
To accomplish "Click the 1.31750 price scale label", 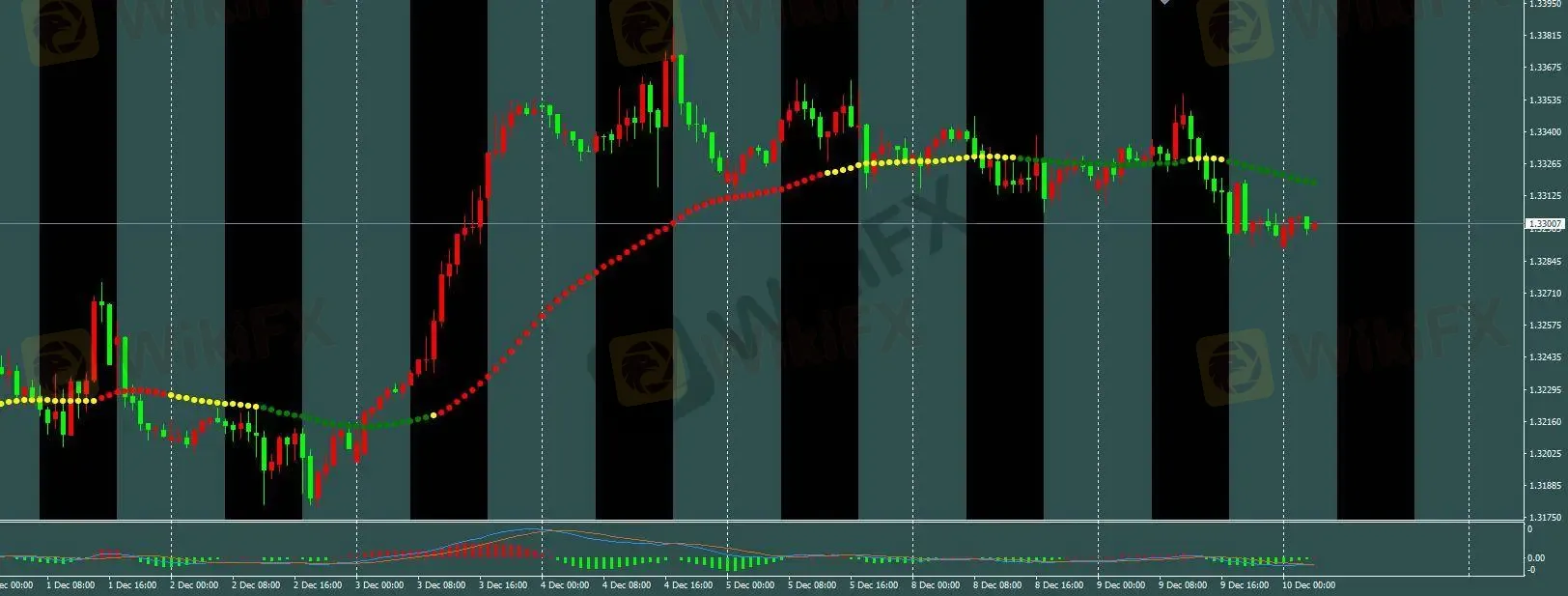I will click(1546, 518).
